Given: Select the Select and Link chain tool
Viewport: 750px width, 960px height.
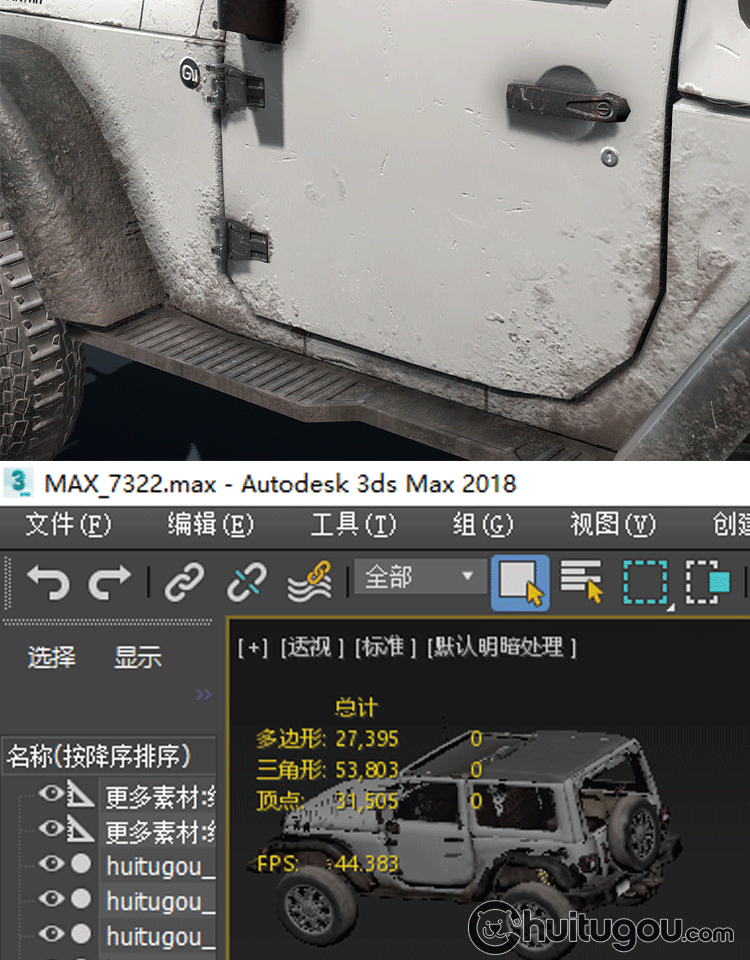Looking at the screenshot, I should [x=184, y=582].
